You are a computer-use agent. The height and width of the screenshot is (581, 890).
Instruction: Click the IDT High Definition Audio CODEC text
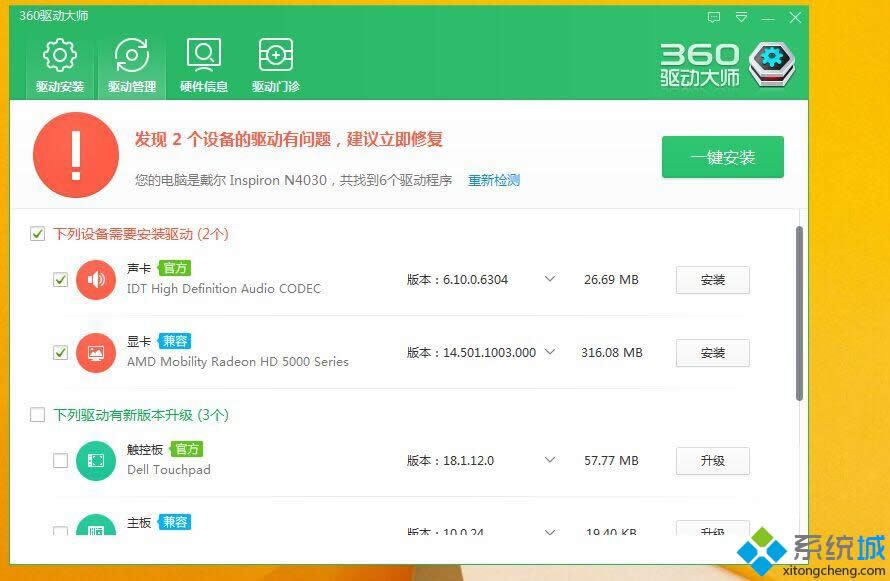(x=224, y=289)
